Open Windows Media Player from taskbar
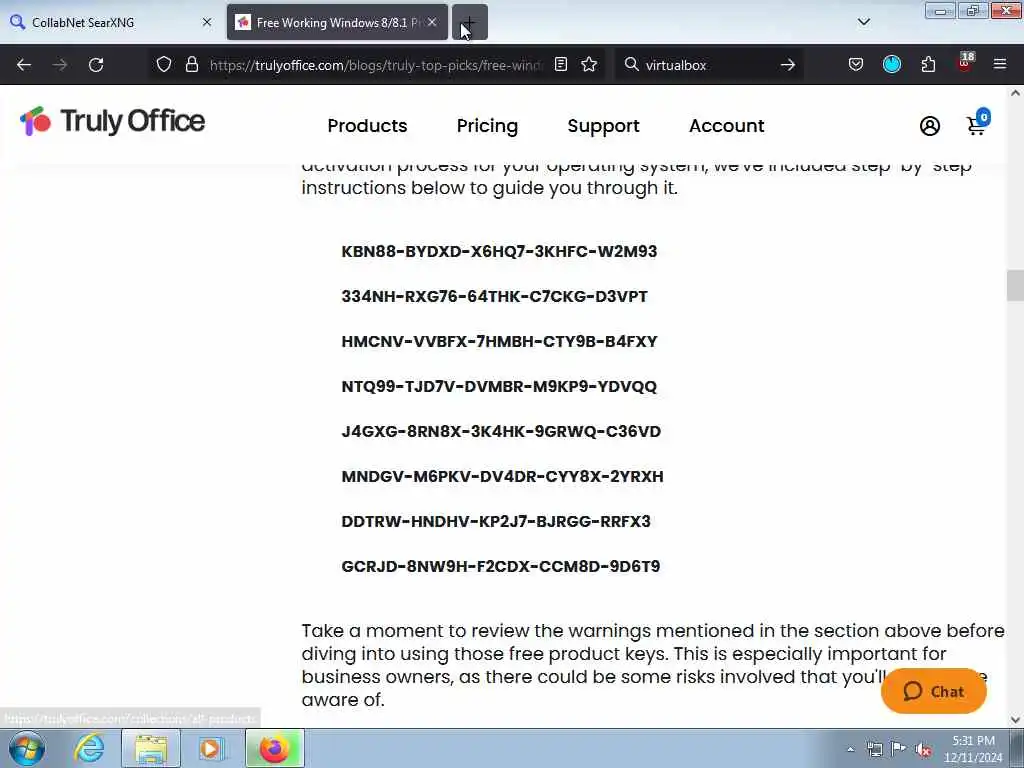Viewport: 1024px width, 768px height. tap(210, 748)
